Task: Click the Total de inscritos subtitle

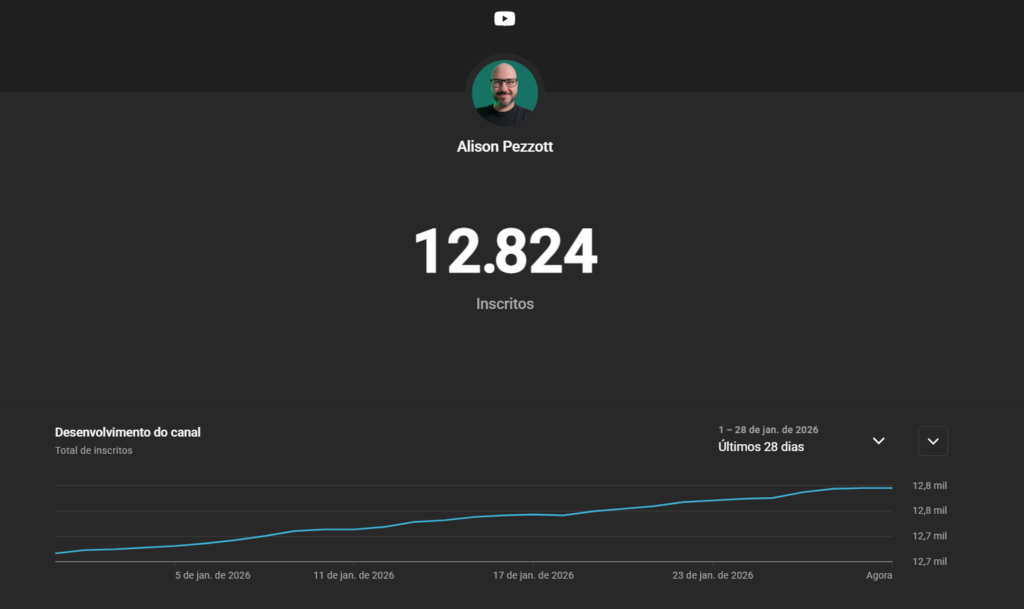Action: coord(94,450)
